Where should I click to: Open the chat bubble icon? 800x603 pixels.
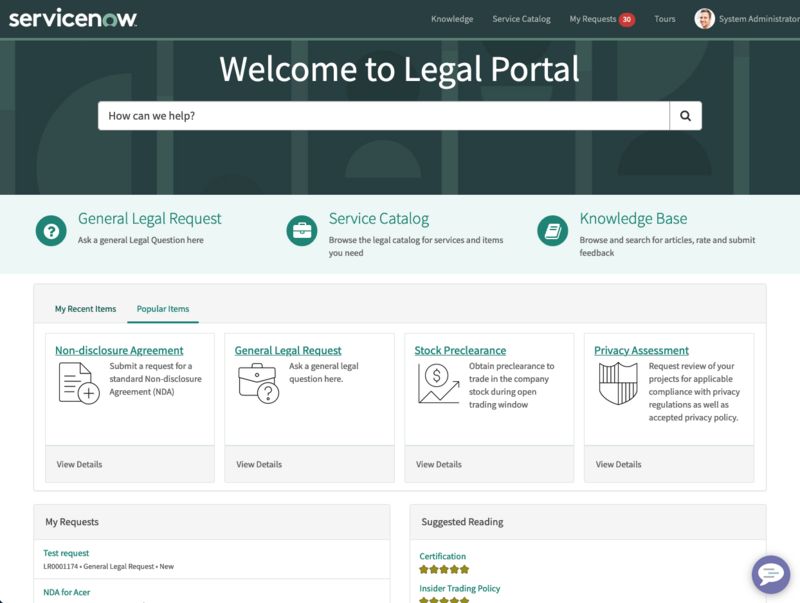coord(770,574)
